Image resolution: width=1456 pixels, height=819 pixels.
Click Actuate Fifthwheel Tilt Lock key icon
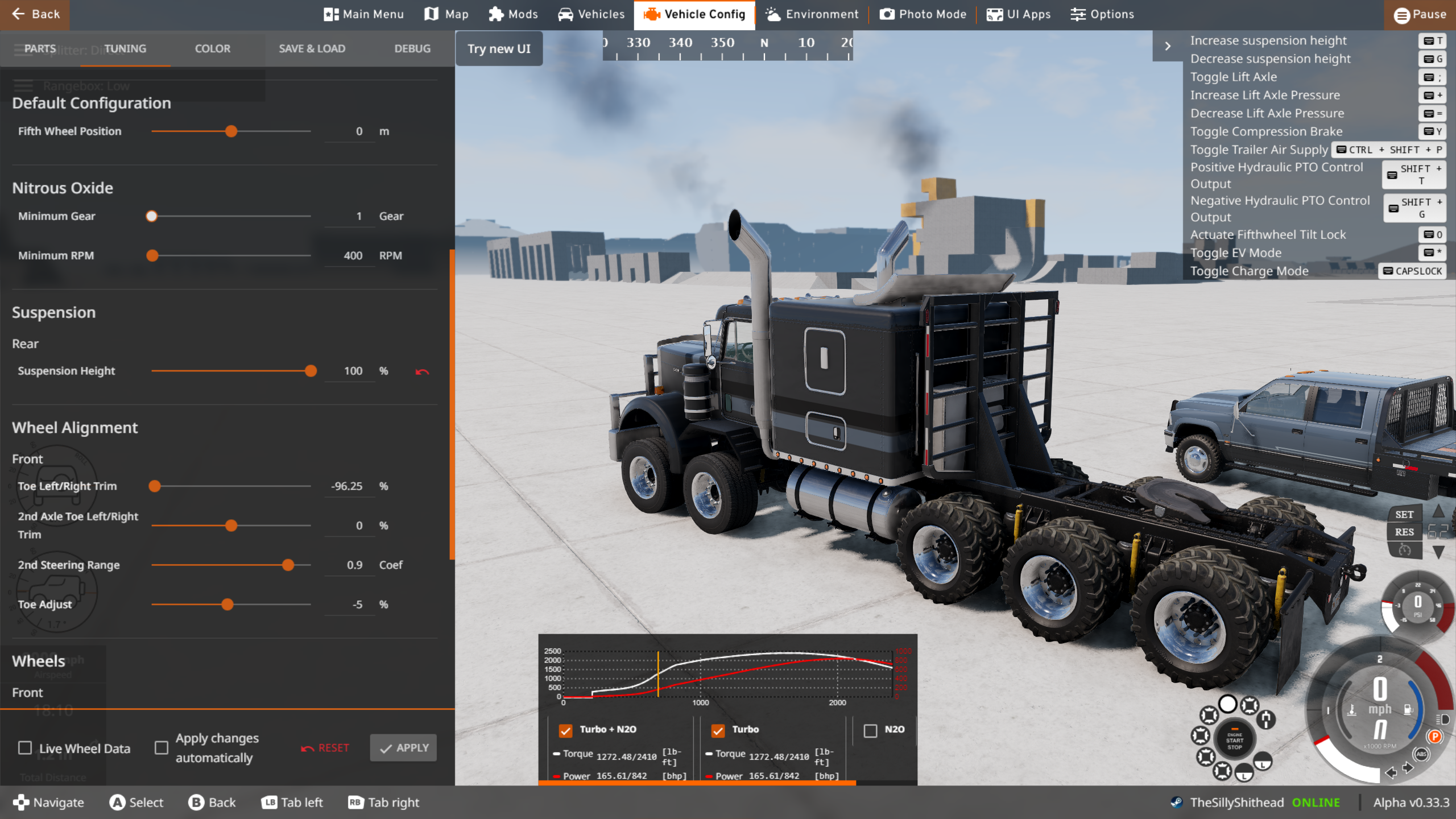pos(1432,234)
